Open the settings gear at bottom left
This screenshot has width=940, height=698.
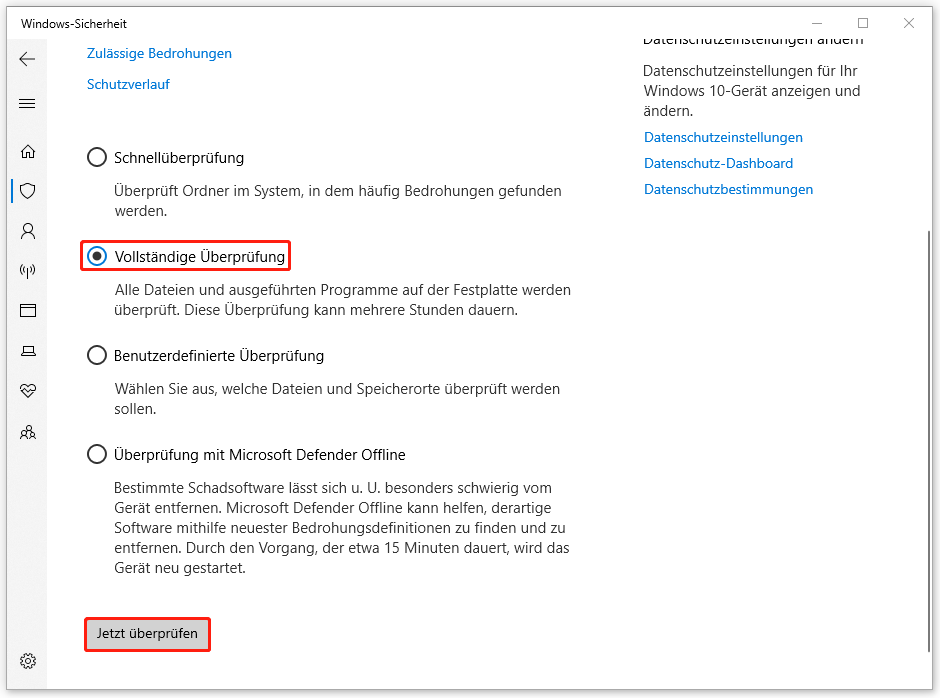coord(28,661)
